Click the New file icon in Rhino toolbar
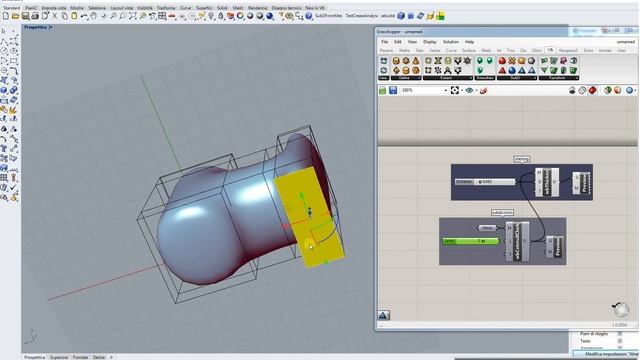The image size is (640, 360). 6,16
